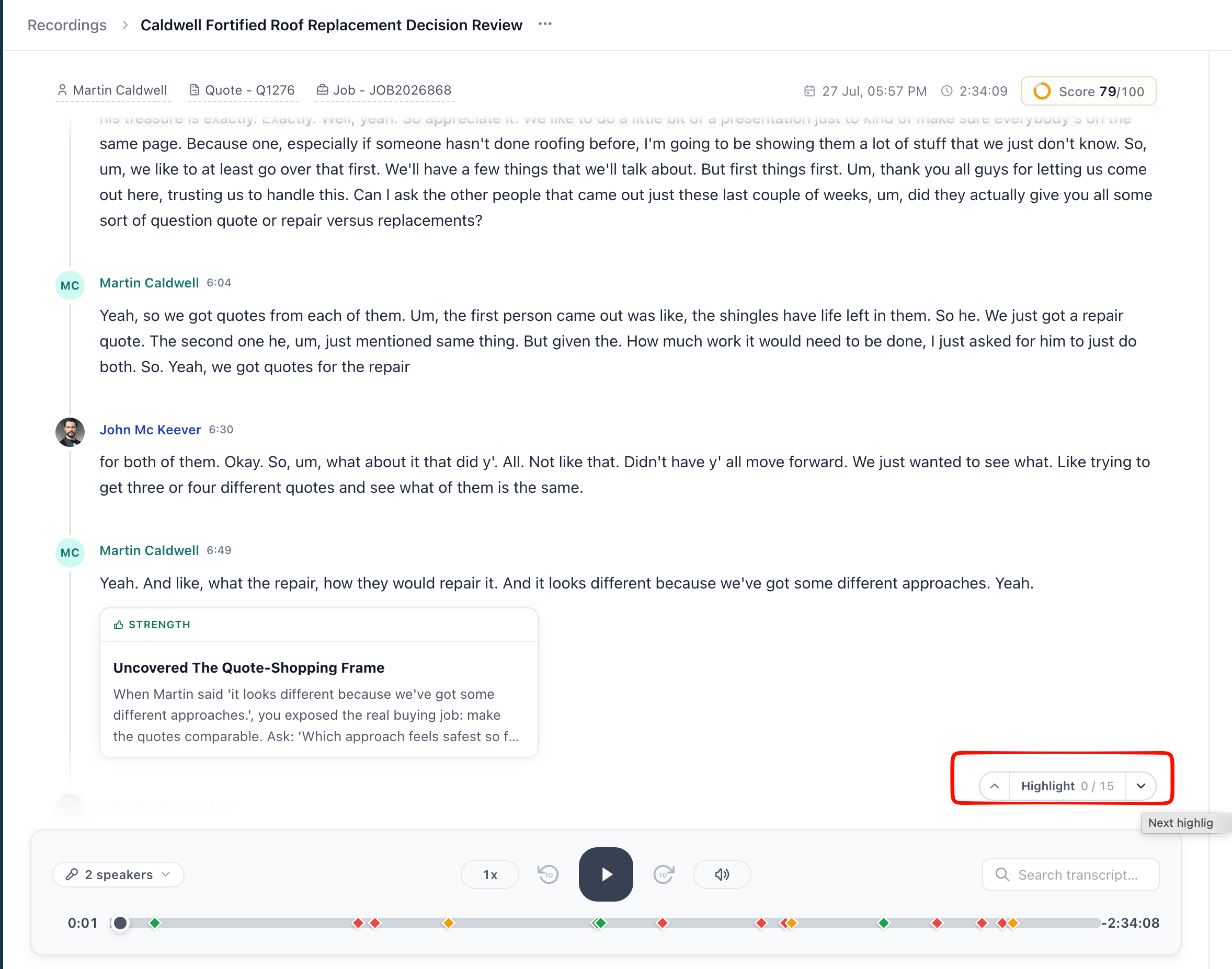Jump to next highlight
This screenshot has width=1232, height=969.
[x=1140, y=786]
